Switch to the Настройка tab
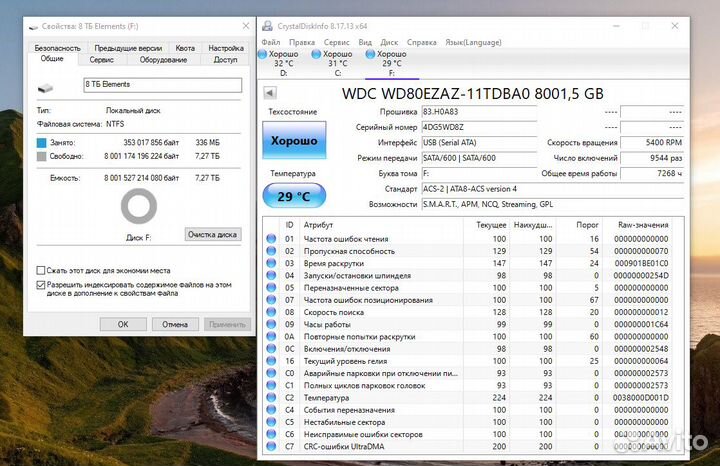This screenshot has height=466, width=720. point(226,48)
